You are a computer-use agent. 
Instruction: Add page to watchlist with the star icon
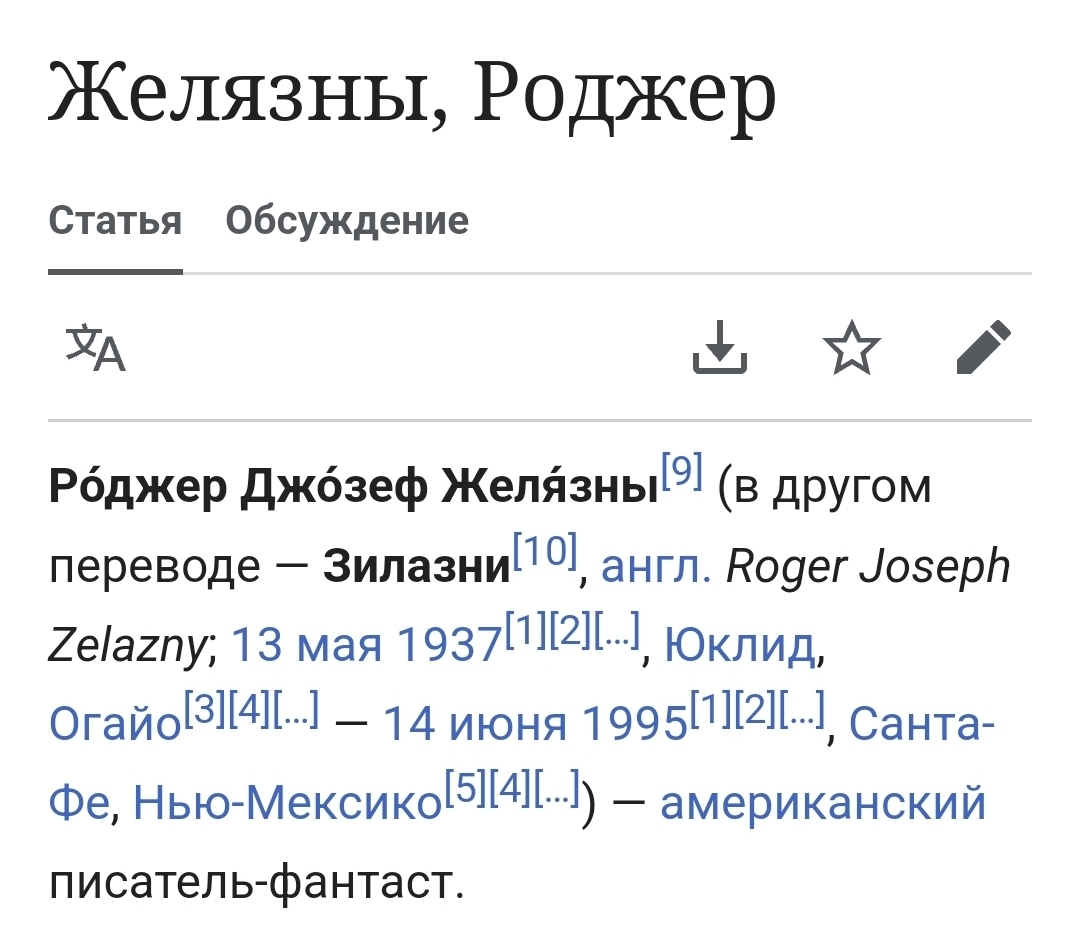click(x=852, y=347)
